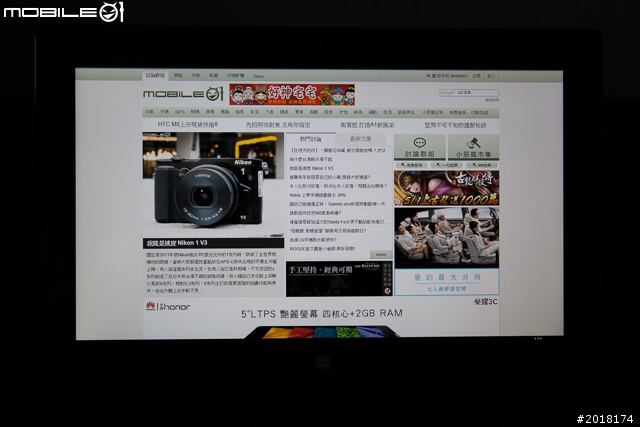Viewport: 640px width, 427px height.
Task: Open the Nokia 上季手機銷量 discussion link
Action: pyautogui.click(x=318, y=195)
